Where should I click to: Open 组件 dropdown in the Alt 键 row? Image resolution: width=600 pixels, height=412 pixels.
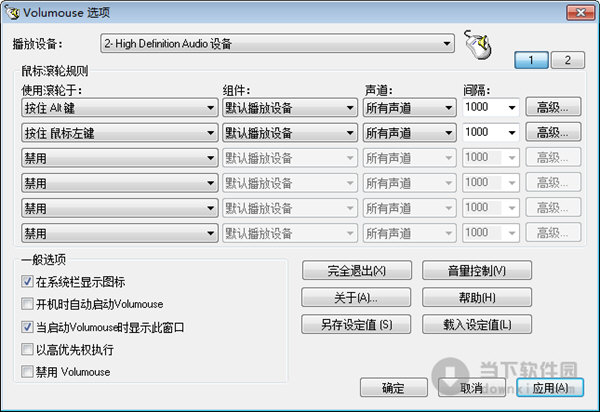pyautogui.click(x=290, y=107)
